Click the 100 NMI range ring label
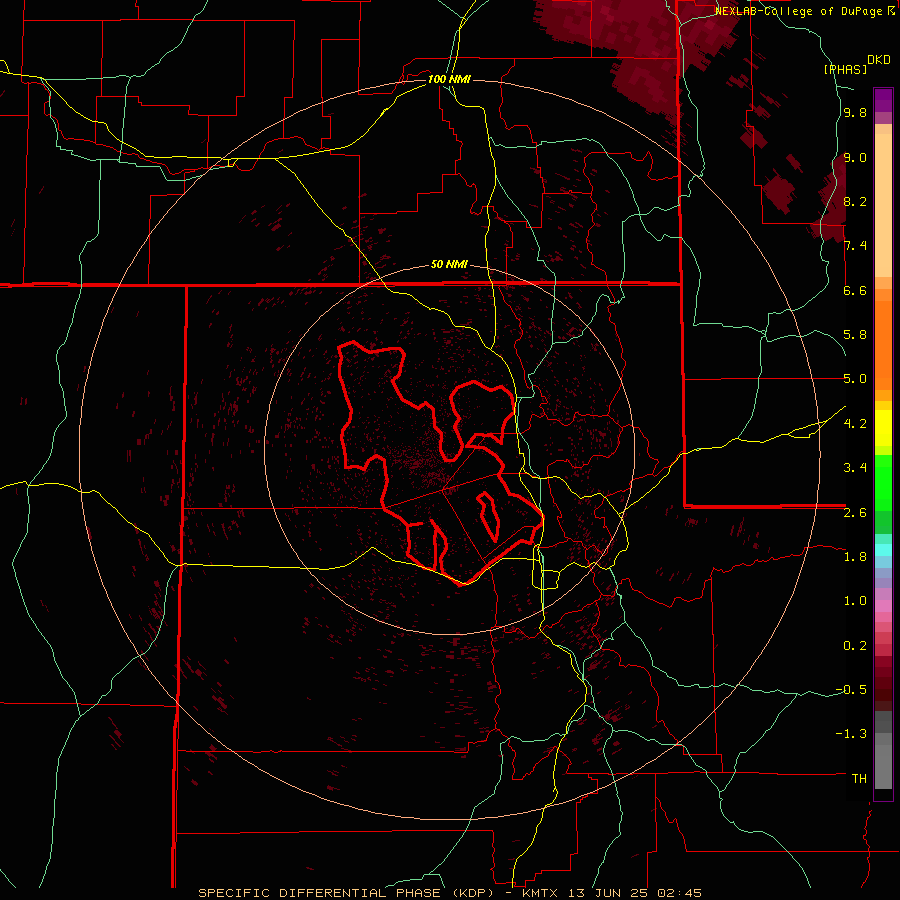The width and height of the screenshot is (900, 900). (x=449, y=79)
